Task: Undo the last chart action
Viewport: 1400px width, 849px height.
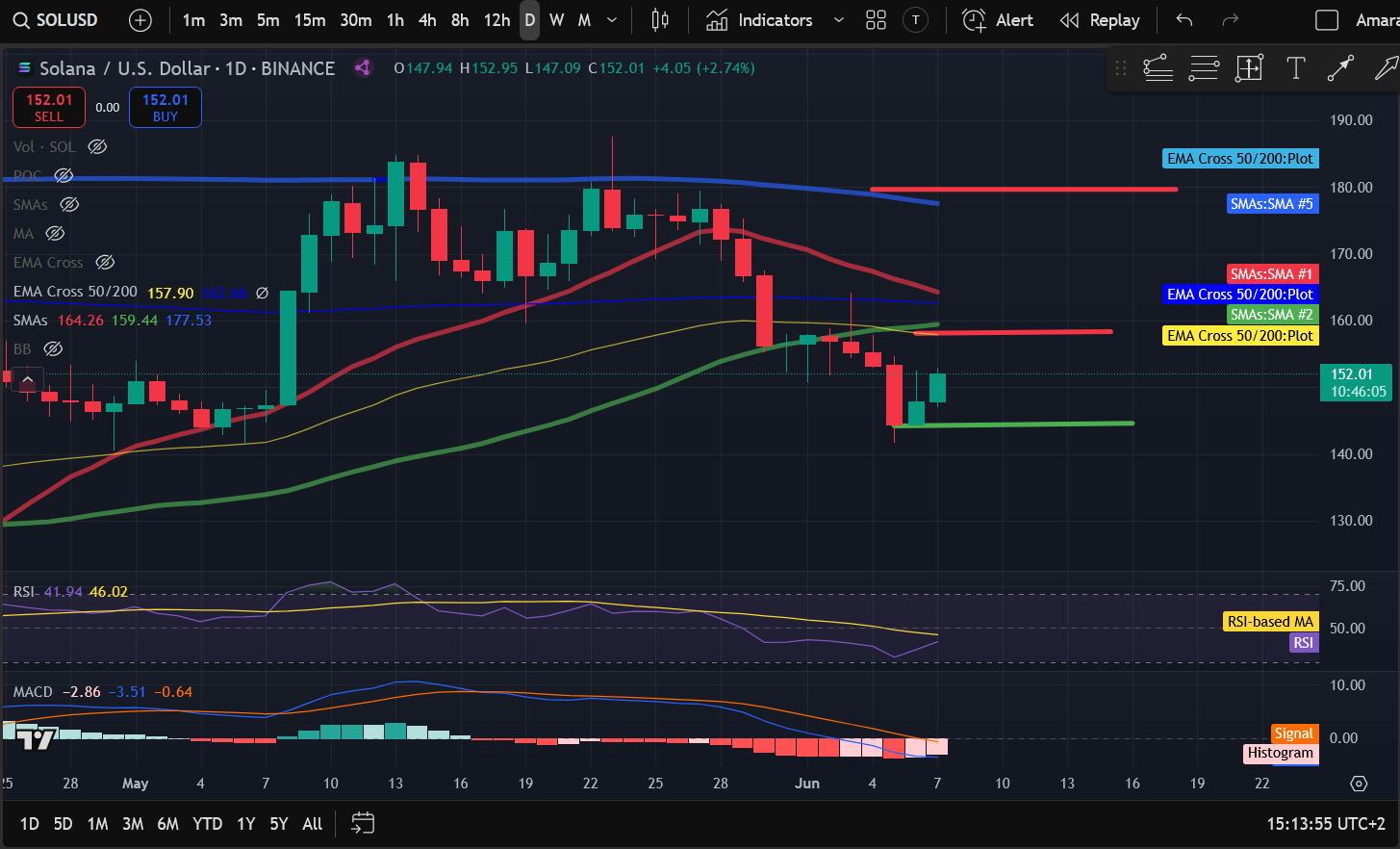Action: 1184,20
